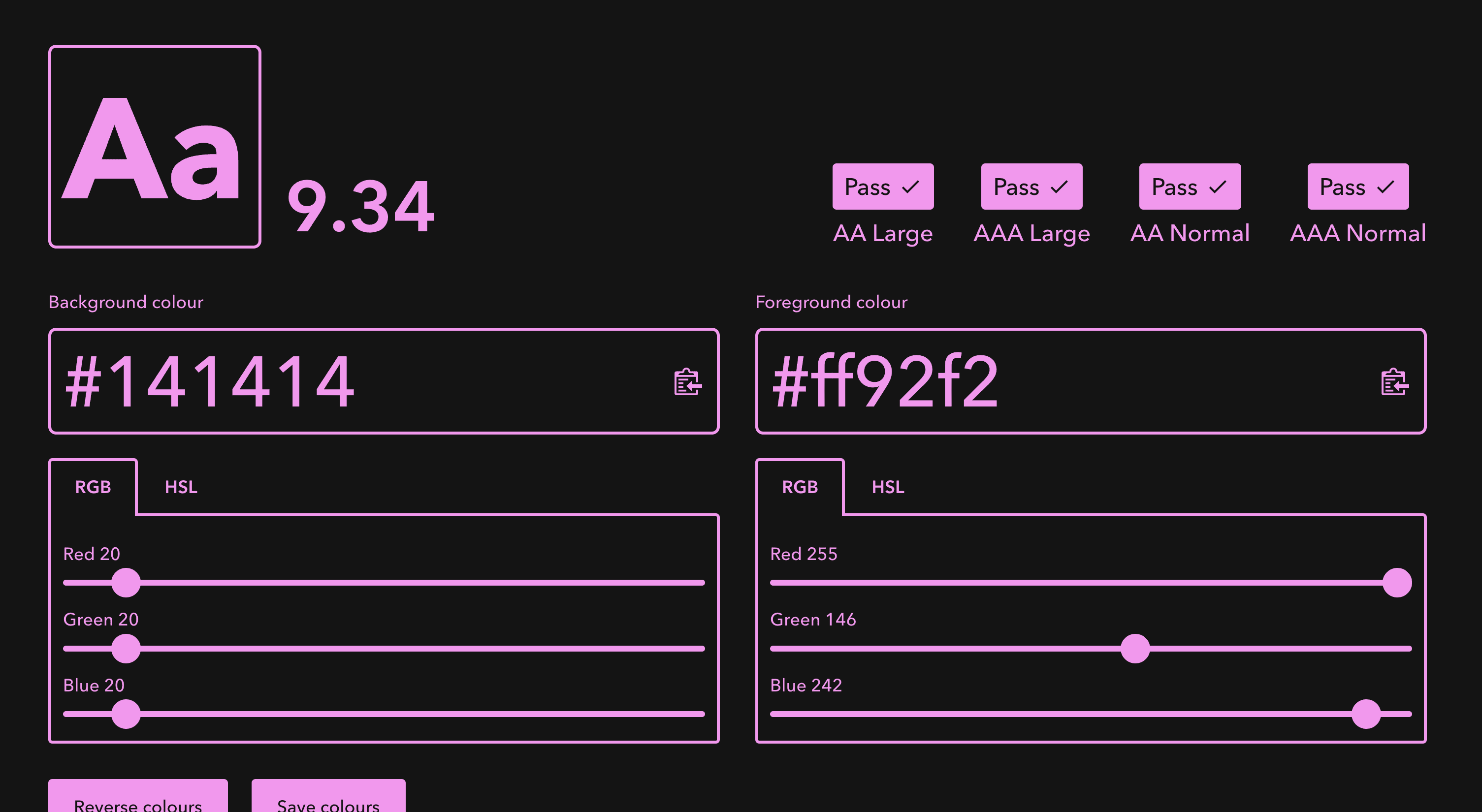The height and width of the screenshot is (812, 1482).
Task: Switch foreground panel to HSL tab
Action: pos(888,487)
